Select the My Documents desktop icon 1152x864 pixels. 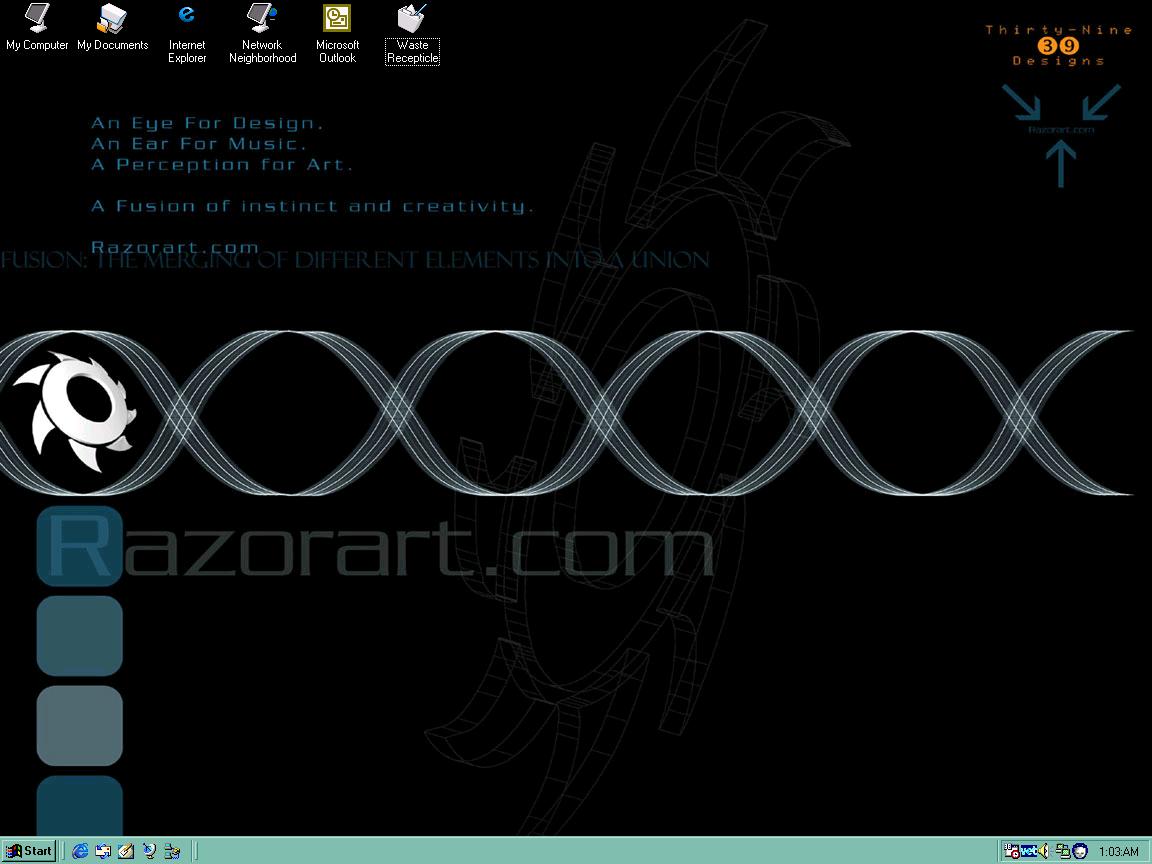point(112,18)
